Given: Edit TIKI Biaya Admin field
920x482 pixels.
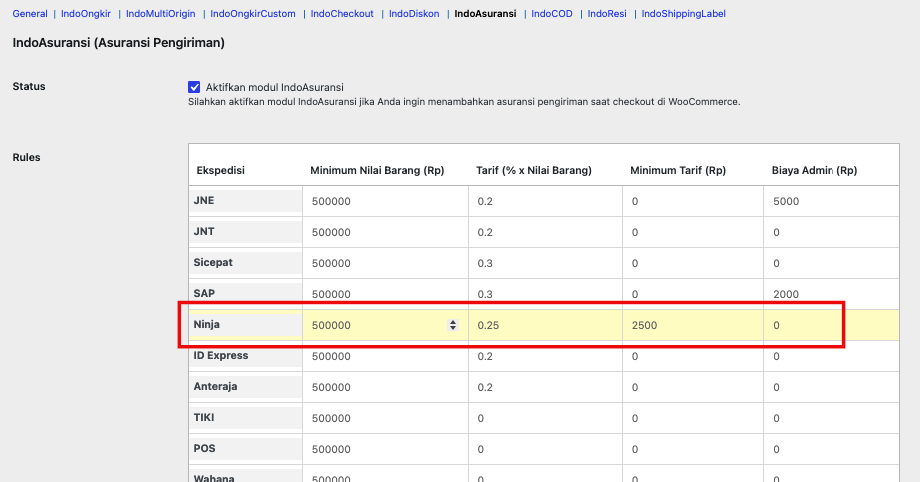Looking at the screenshot, I should pos(831,419).
